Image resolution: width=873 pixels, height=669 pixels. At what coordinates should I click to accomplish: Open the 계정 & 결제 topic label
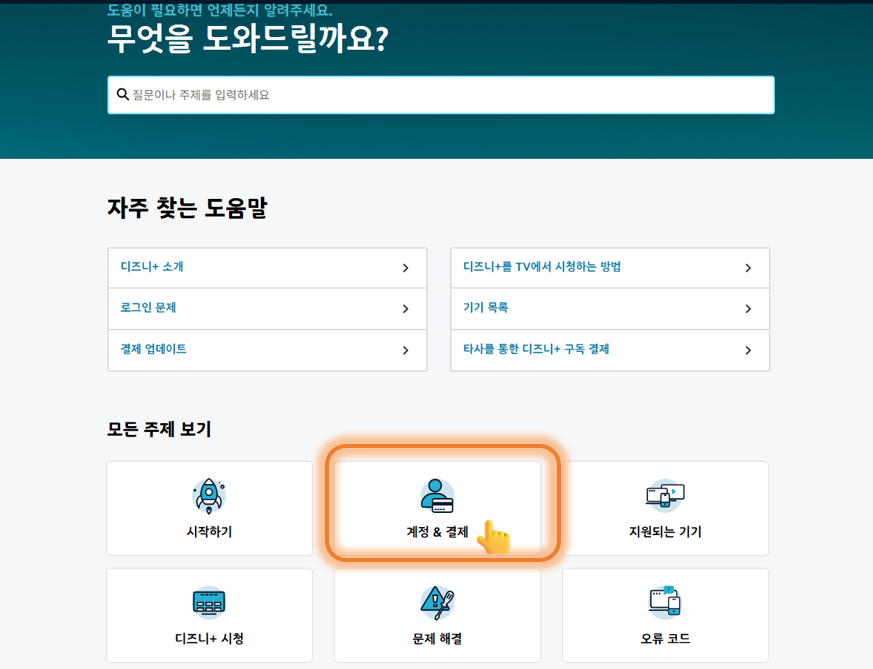tap(437, 532)
